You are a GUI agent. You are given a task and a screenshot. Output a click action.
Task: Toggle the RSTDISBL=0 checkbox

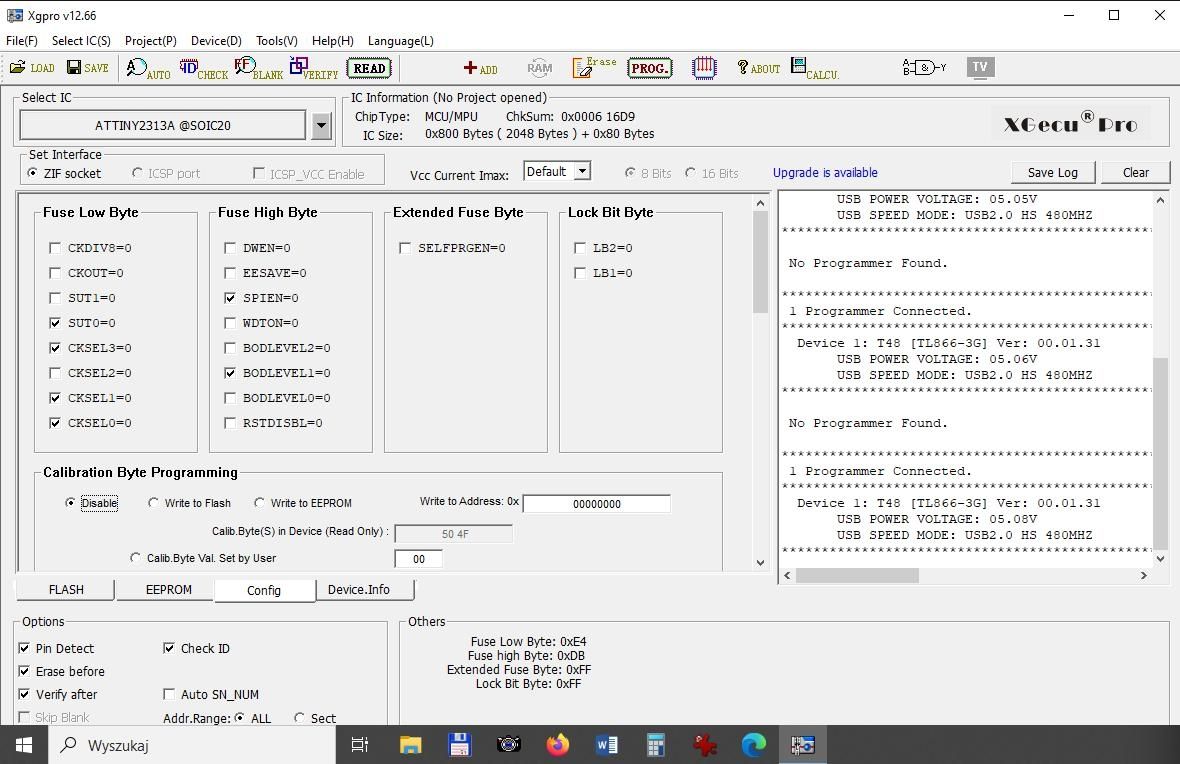point(230,423)
